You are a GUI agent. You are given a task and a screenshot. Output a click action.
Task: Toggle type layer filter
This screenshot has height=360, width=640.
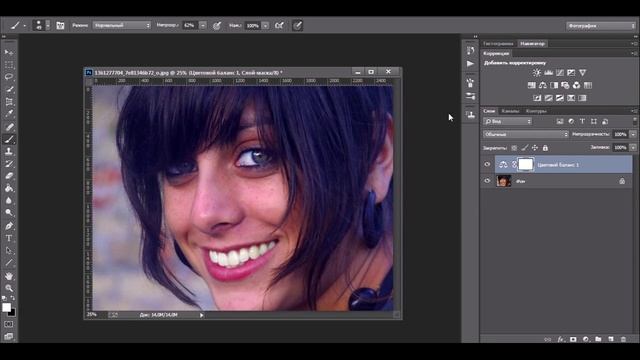coord(582,121)
